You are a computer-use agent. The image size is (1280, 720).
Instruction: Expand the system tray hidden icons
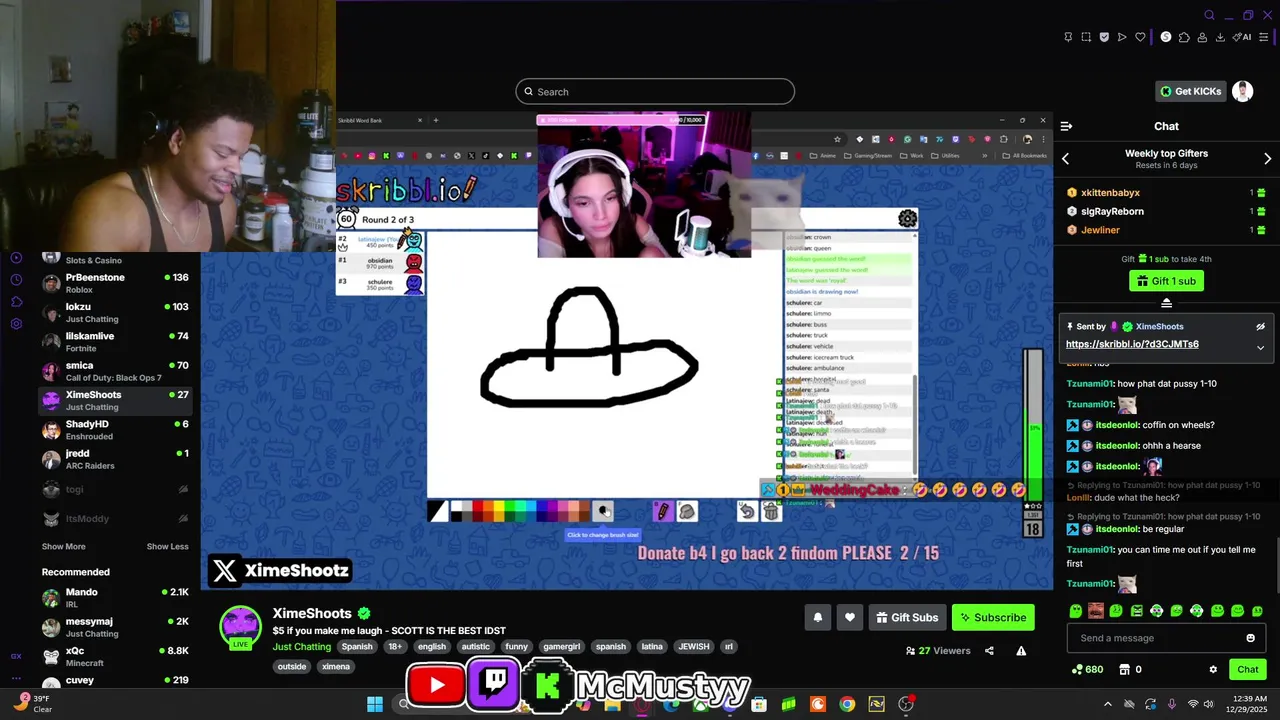point(1107,704)
